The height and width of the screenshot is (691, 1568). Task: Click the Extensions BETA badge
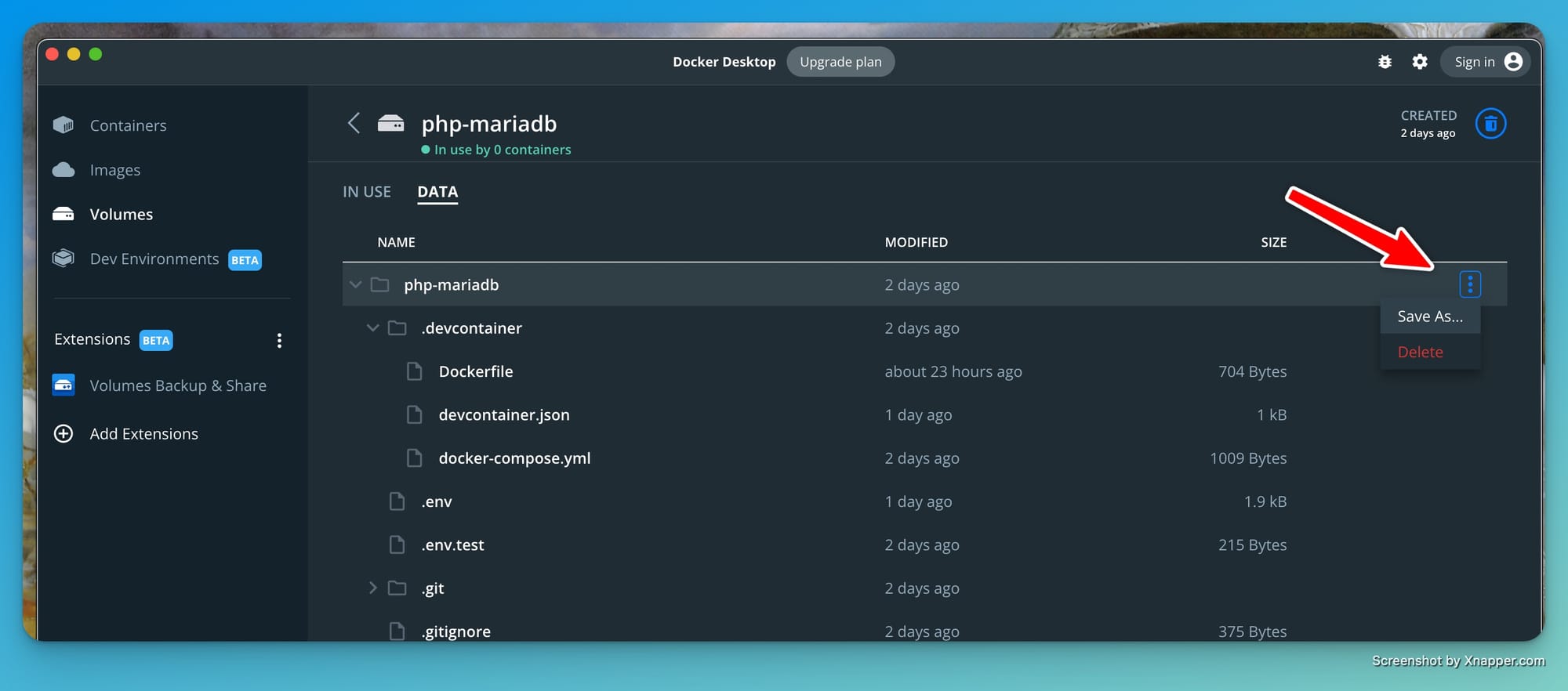click(x=156, y=340)
